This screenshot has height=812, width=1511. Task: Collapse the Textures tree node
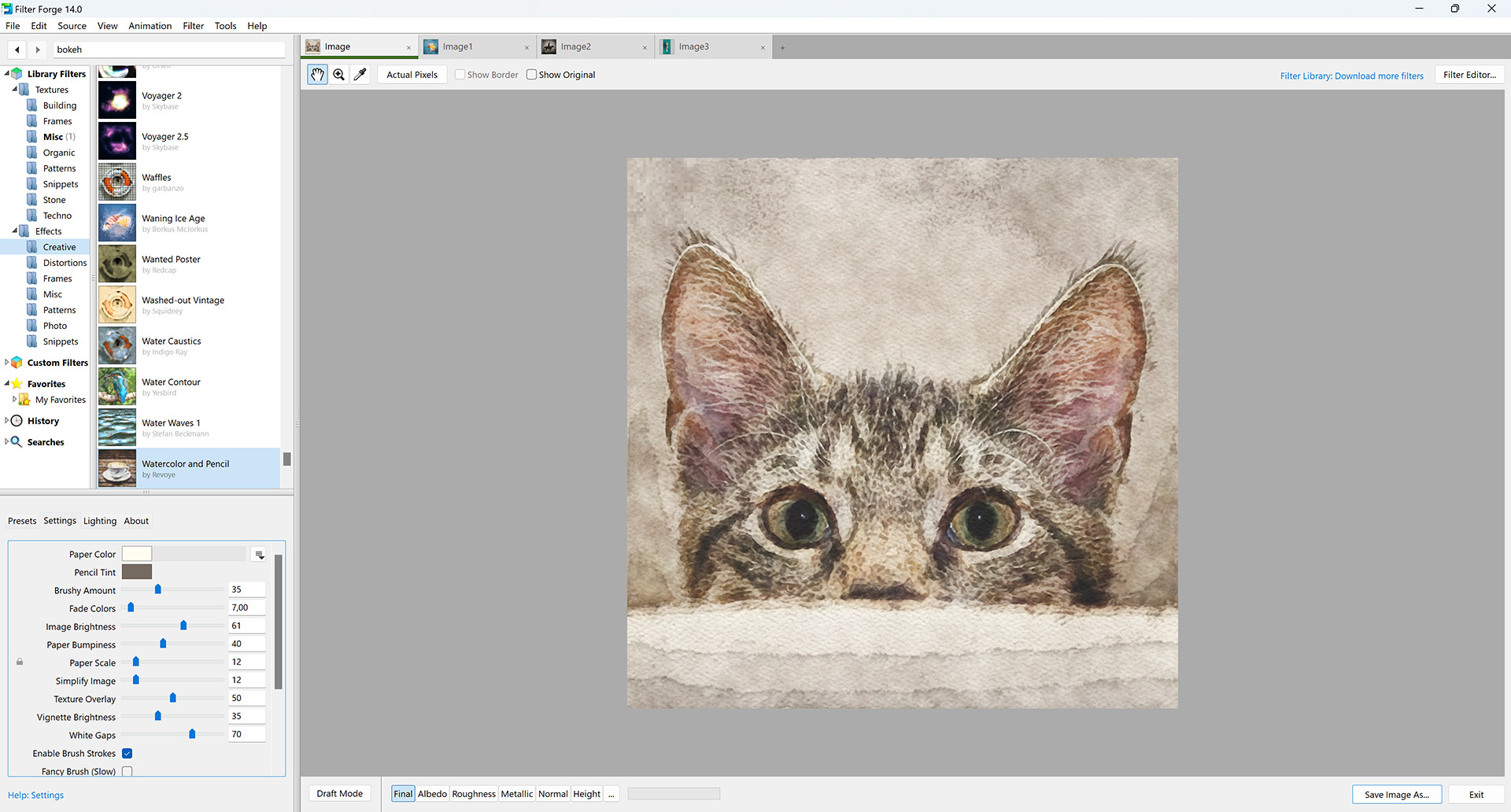pos(15,89)
